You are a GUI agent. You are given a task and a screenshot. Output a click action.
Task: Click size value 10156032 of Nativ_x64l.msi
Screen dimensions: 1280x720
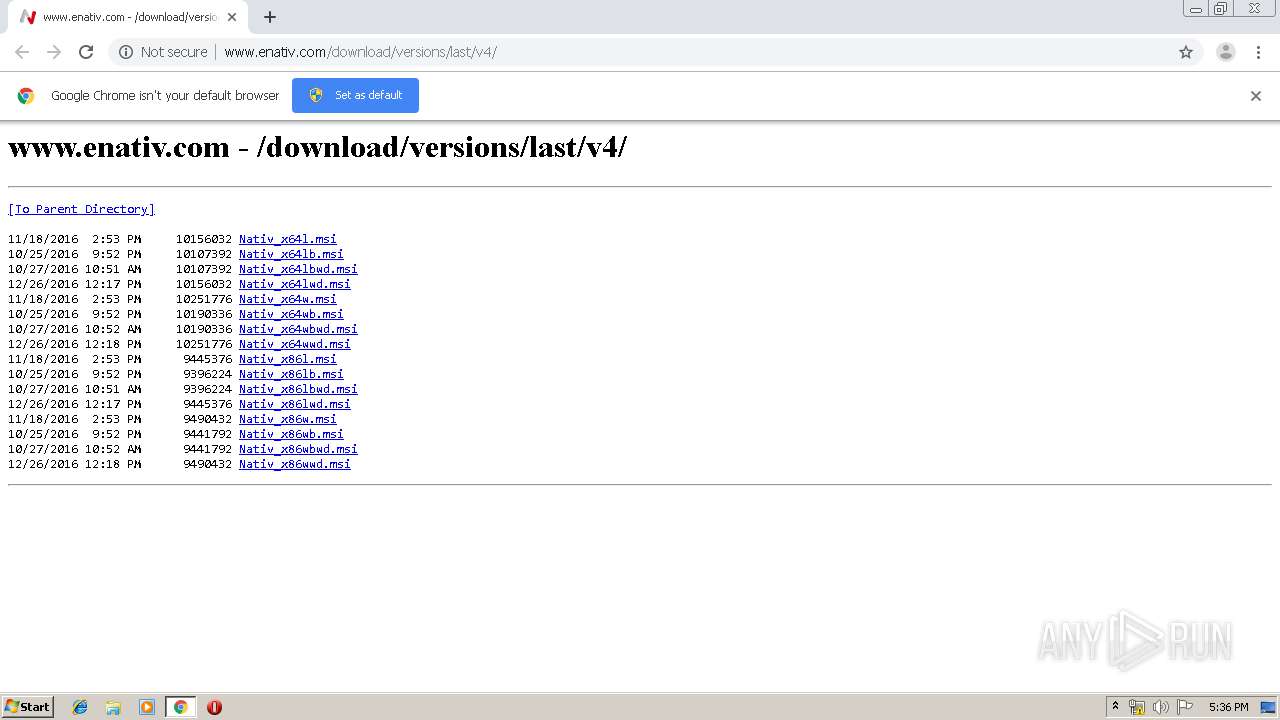point(204,239)
